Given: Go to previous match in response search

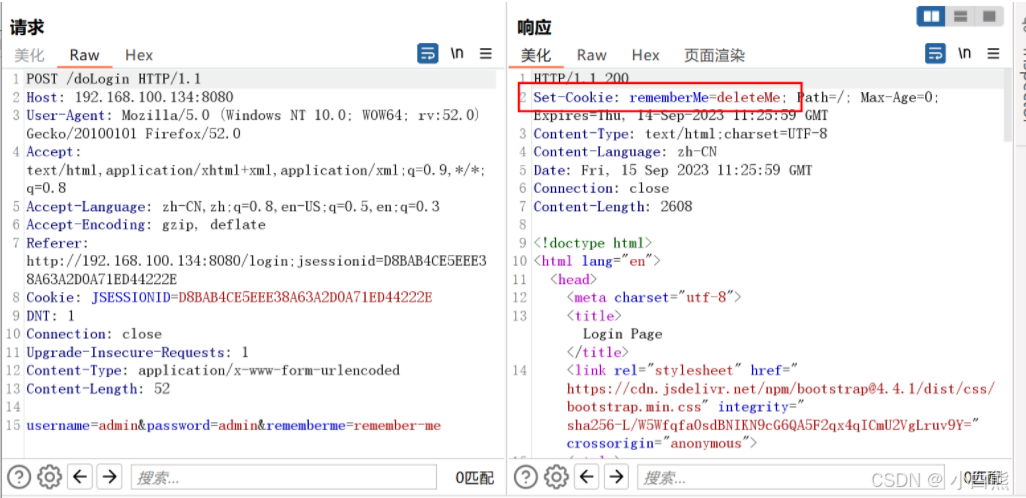Looking at the screenshot, I should [x=587, y=477].
